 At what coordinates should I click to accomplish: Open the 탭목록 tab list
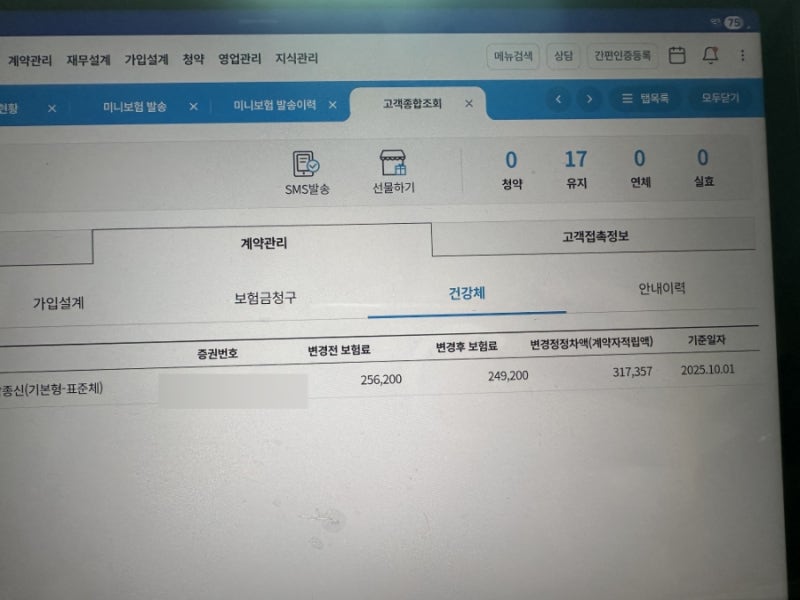[645, 98]
